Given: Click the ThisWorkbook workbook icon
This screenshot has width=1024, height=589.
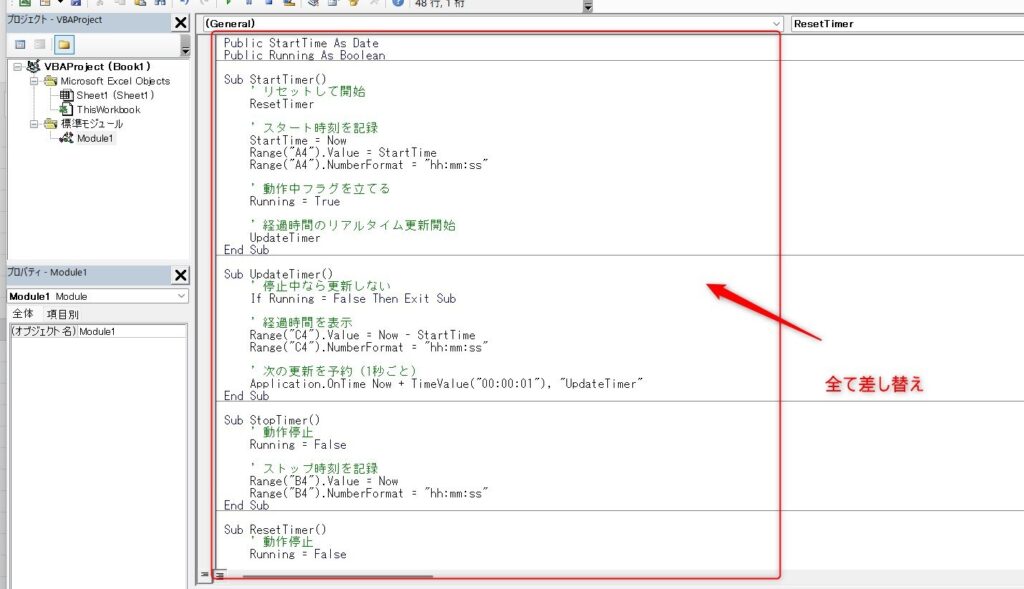Looking at the screenshot, I should click(x=67, y=109).
